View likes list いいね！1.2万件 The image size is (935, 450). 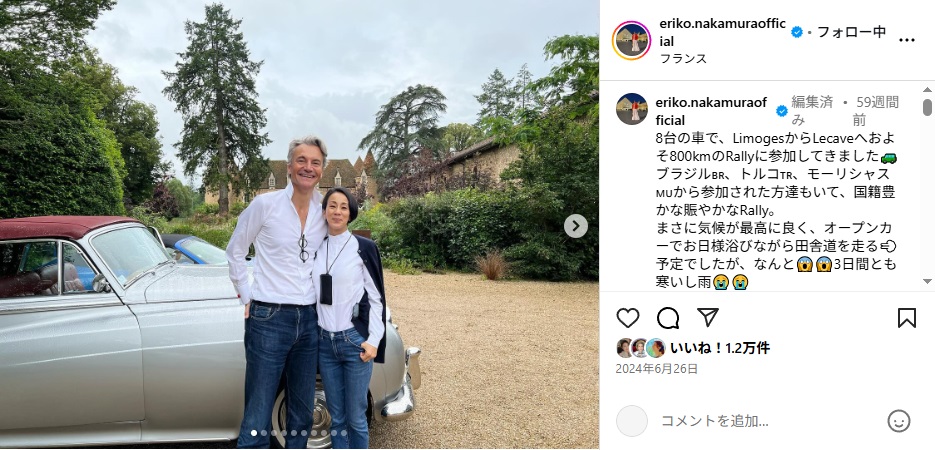pos(720,348)
